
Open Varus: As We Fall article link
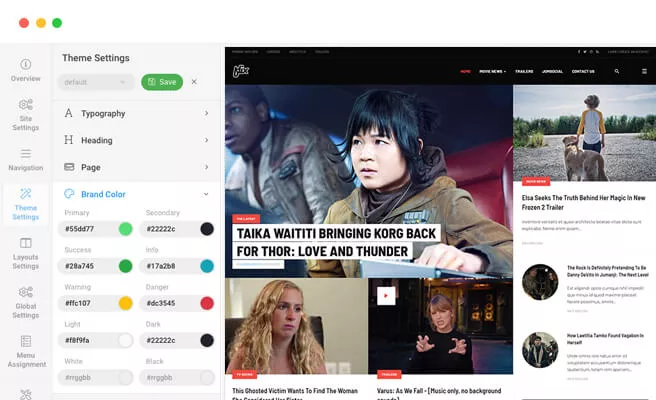click(439, 393)
